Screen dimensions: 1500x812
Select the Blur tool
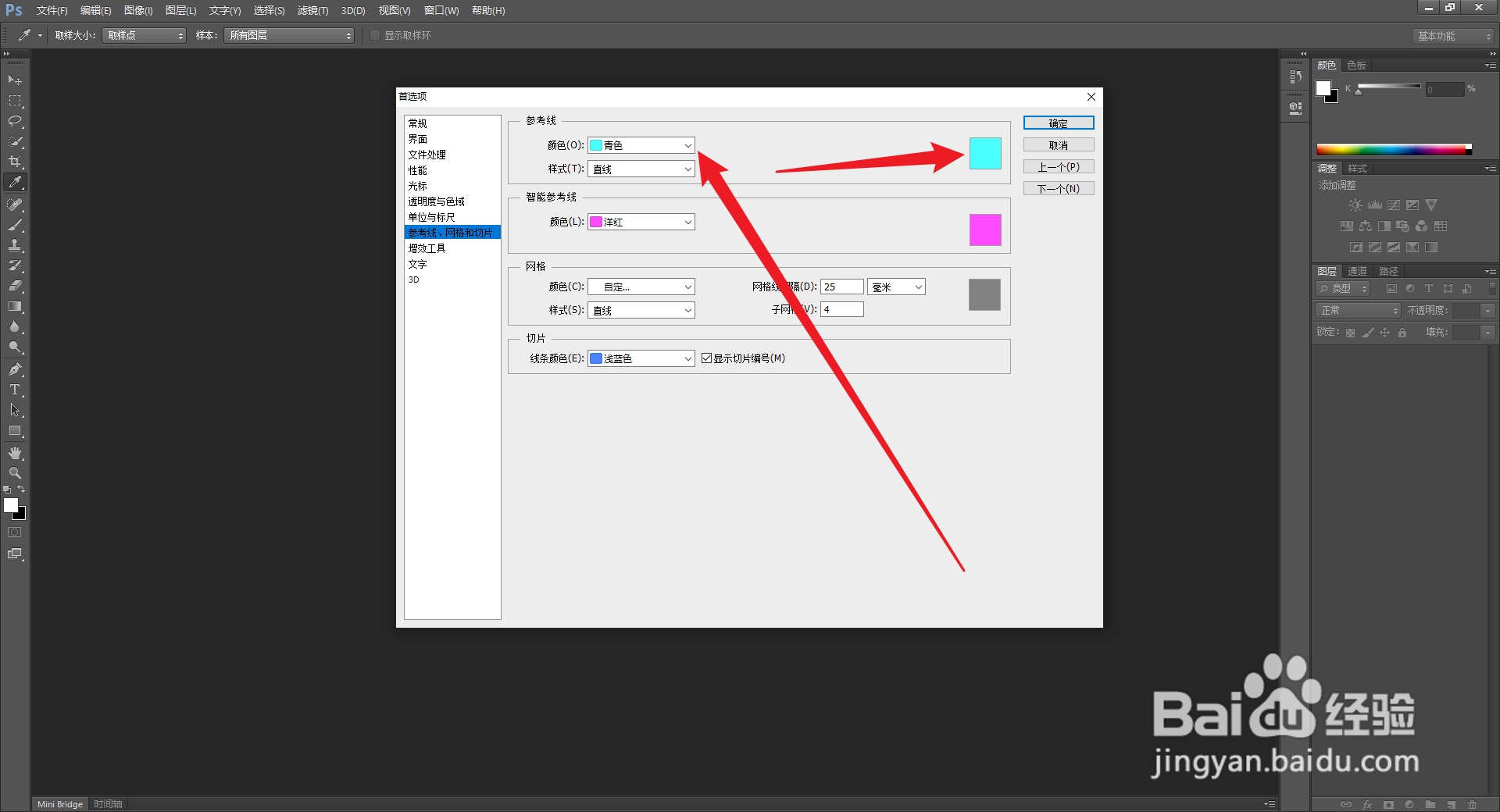(15, 327)
